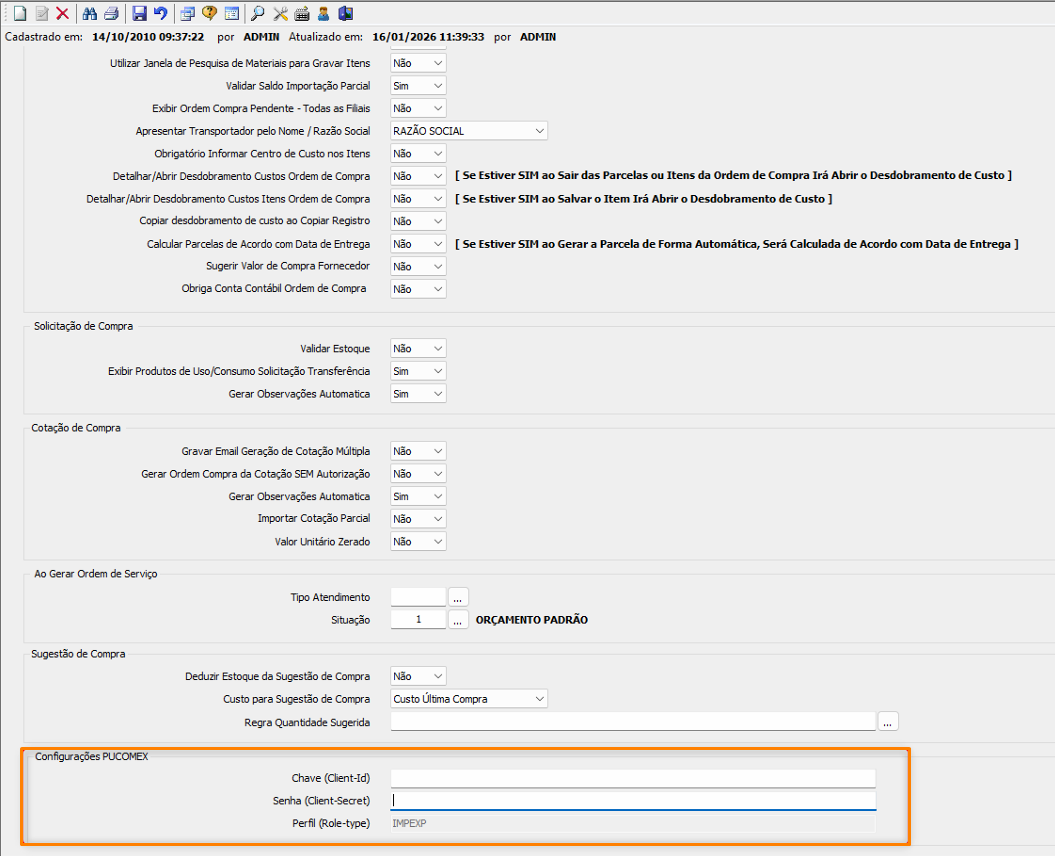
Task: Click the Situação lookup ellipsis button
Action: (458, 620)
